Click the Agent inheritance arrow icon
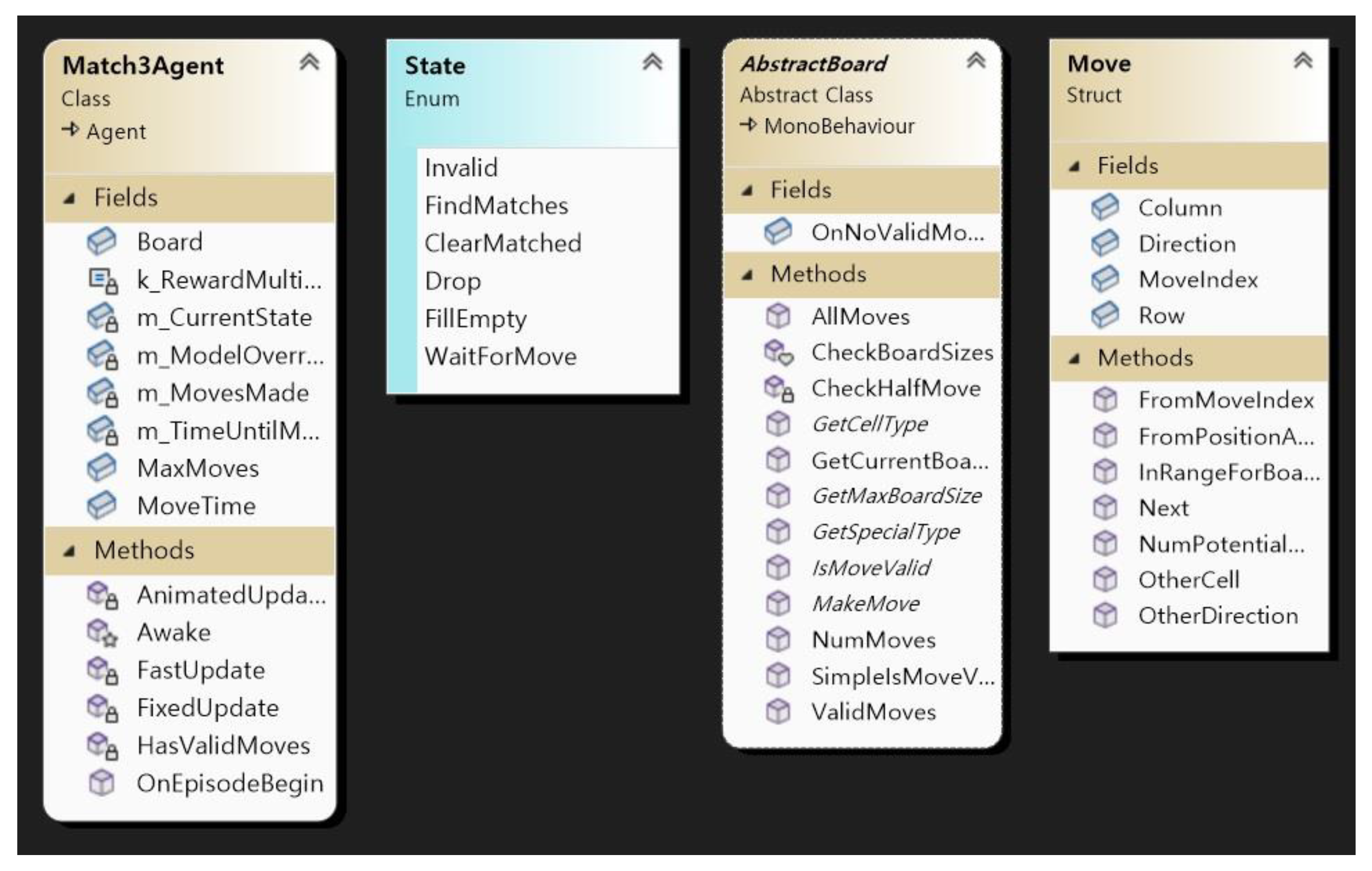 tap(70, 130)
